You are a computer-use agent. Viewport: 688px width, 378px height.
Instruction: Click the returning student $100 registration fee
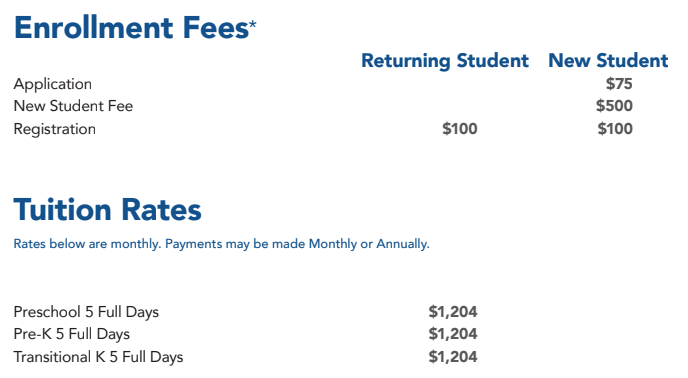pos(460,129)
